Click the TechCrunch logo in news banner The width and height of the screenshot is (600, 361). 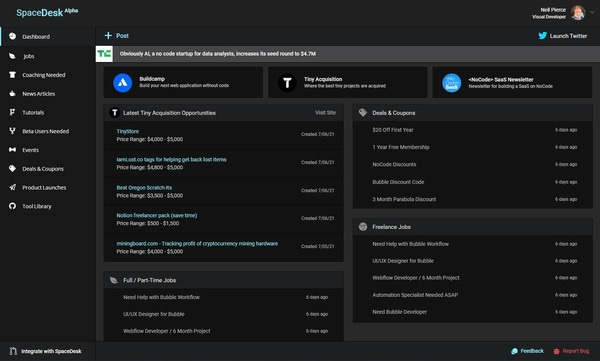click(x=104, y=54)
